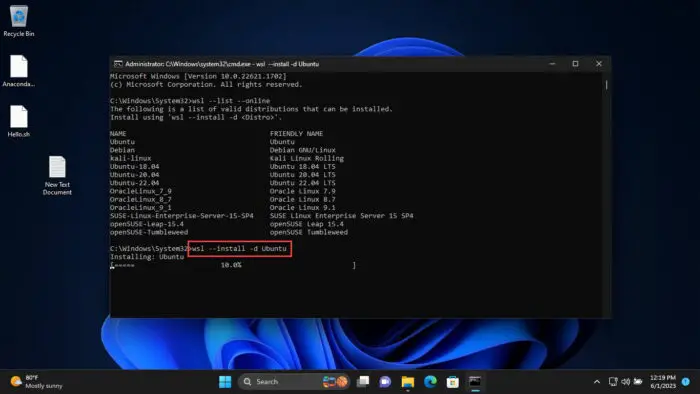
Task: Click the 'Kali Linux Rolling' friendly name
Action: [x=307, y=158]
